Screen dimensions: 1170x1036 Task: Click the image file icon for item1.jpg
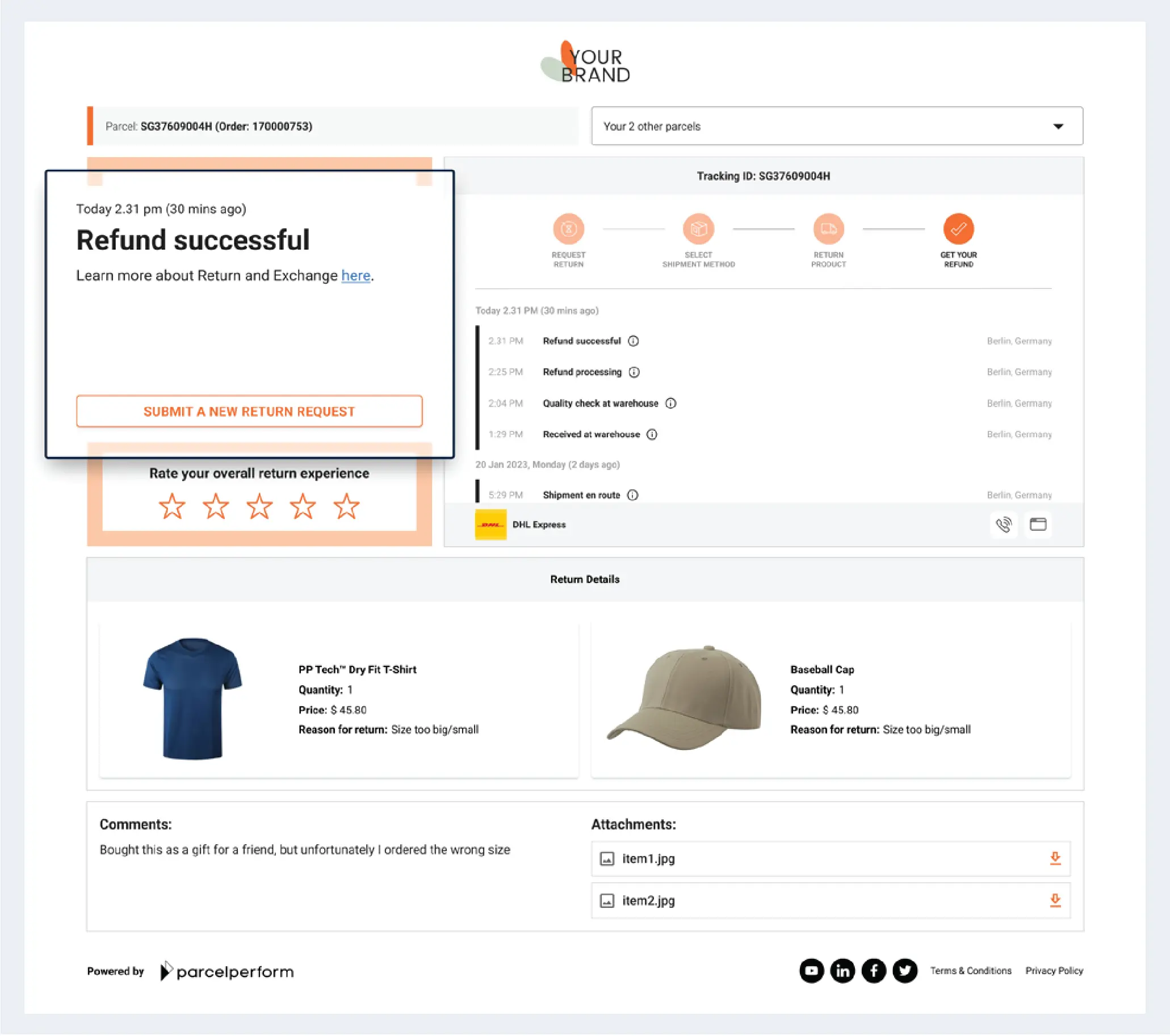607,858
